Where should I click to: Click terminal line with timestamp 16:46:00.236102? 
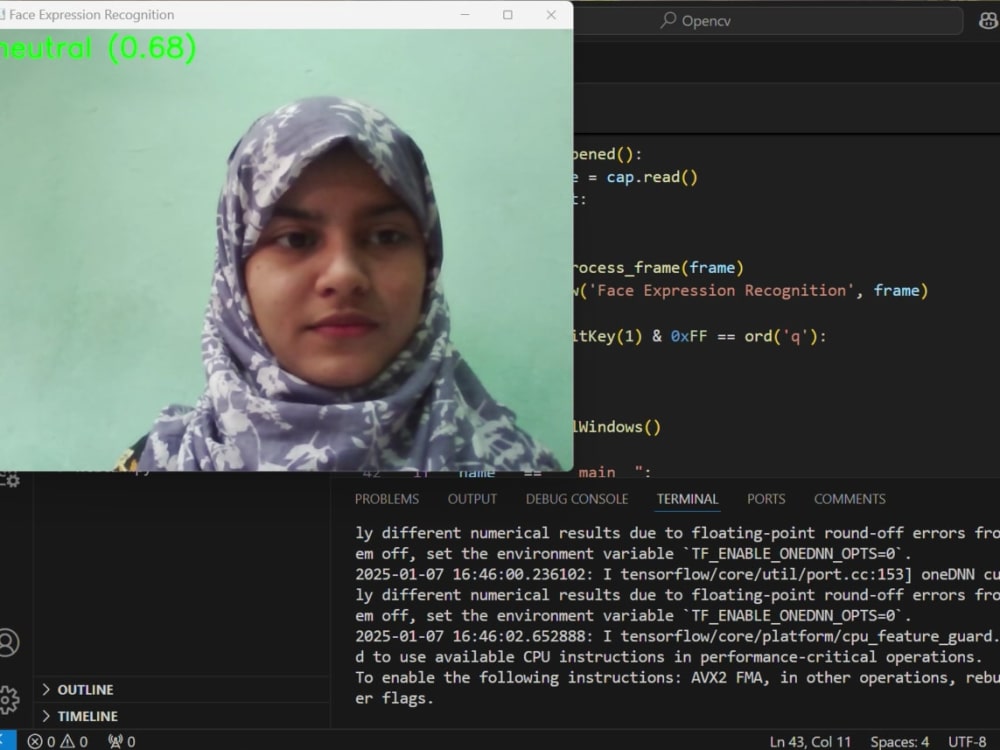pyautogui.click(x=677, y=574)
